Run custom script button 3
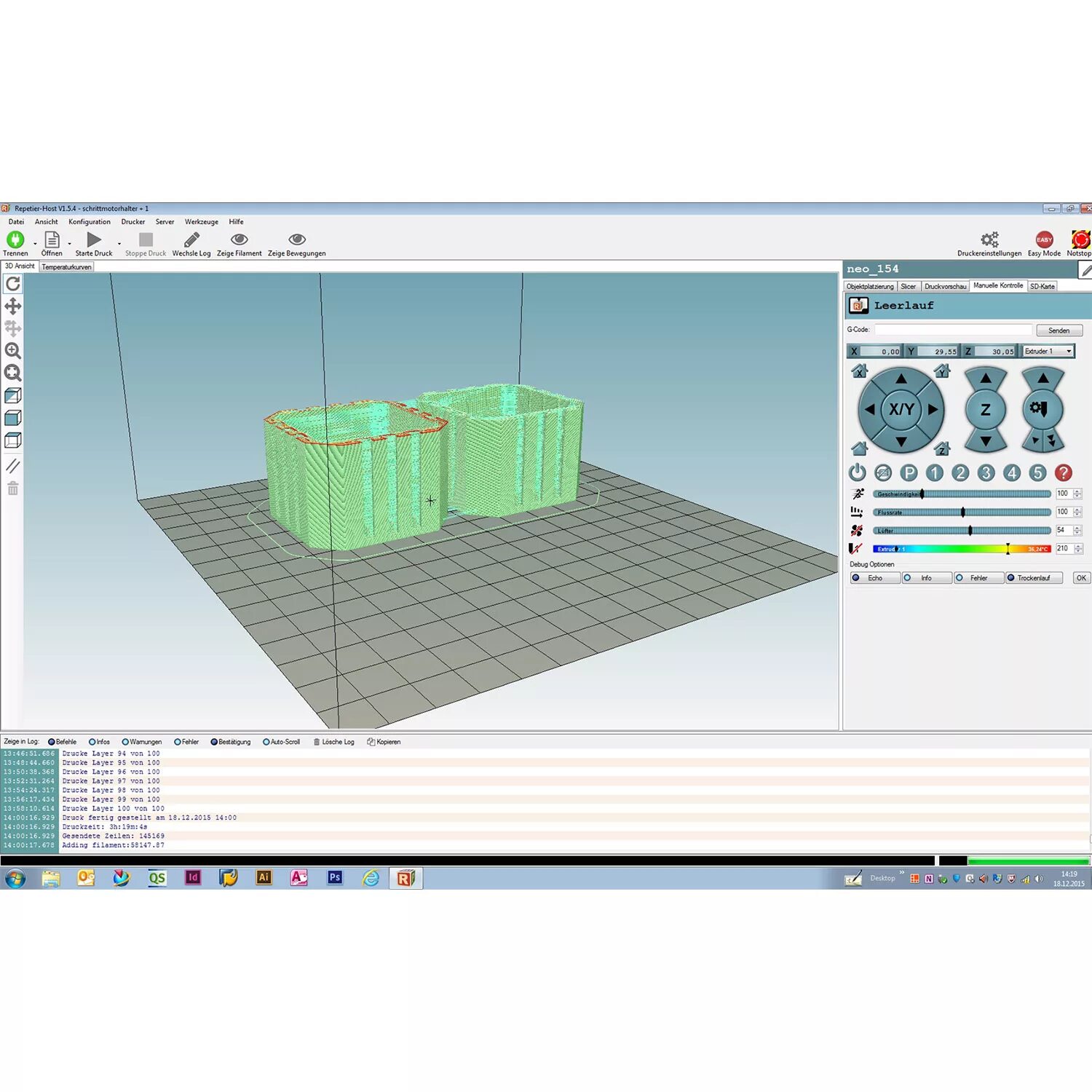Viewport: 1092px width, 1092px height. 986,473
